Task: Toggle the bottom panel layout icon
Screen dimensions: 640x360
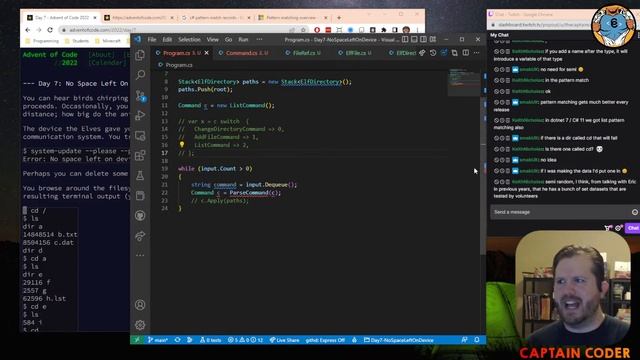Action: (x=414, y=40)
